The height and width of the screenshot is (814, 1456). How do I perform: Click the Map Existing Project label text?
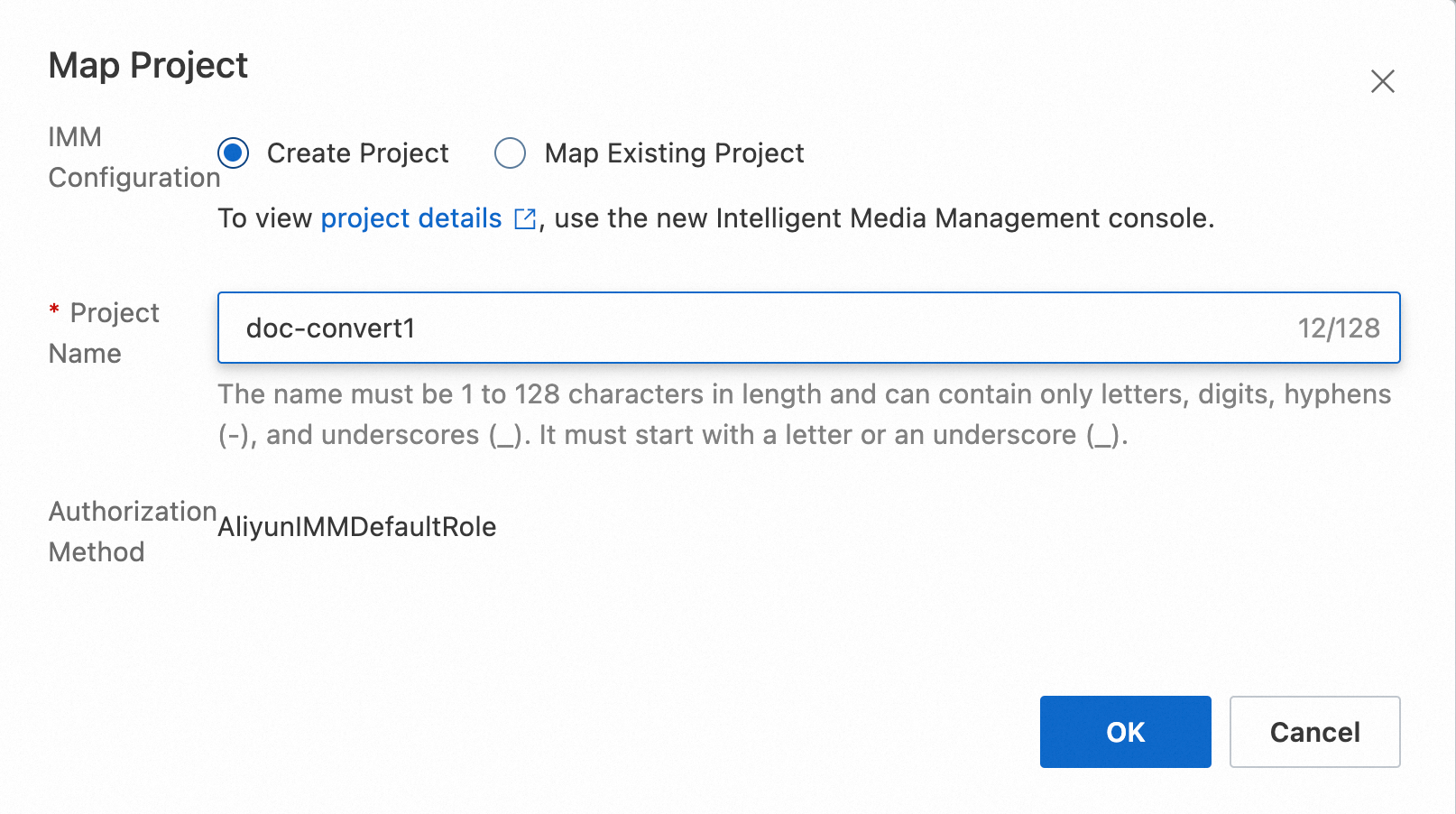point(674,153)
